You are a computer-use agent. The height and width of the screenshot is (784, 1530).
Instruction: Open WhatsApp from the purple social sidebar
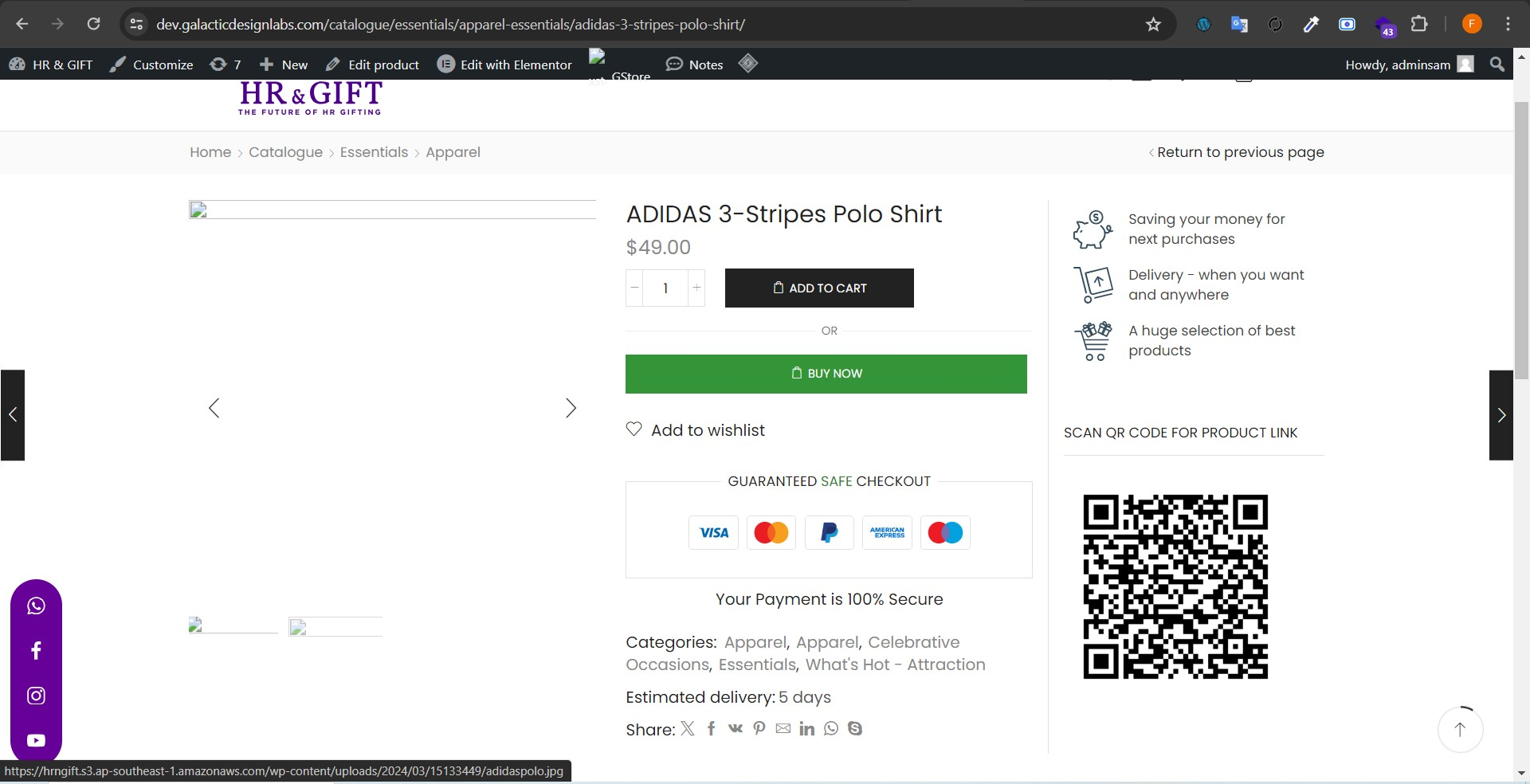[36, 606]
